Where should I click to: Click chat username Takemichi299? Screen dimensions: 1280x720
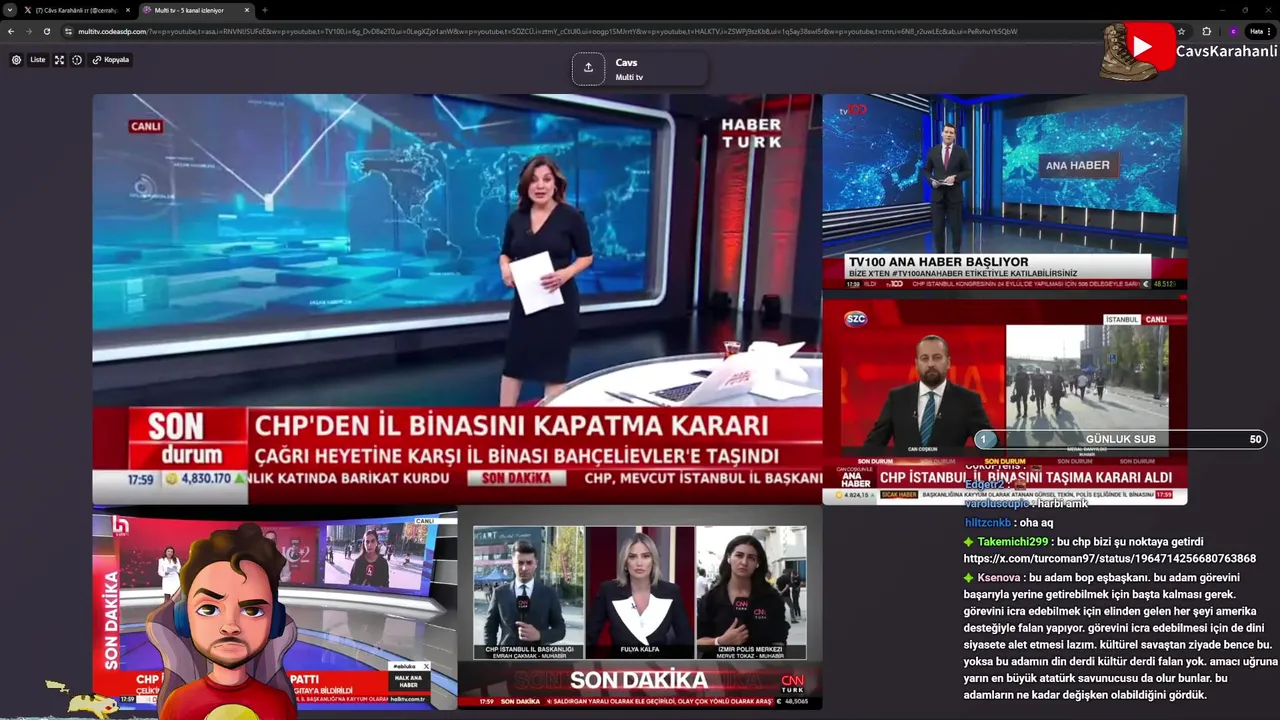click(1013, 541)
